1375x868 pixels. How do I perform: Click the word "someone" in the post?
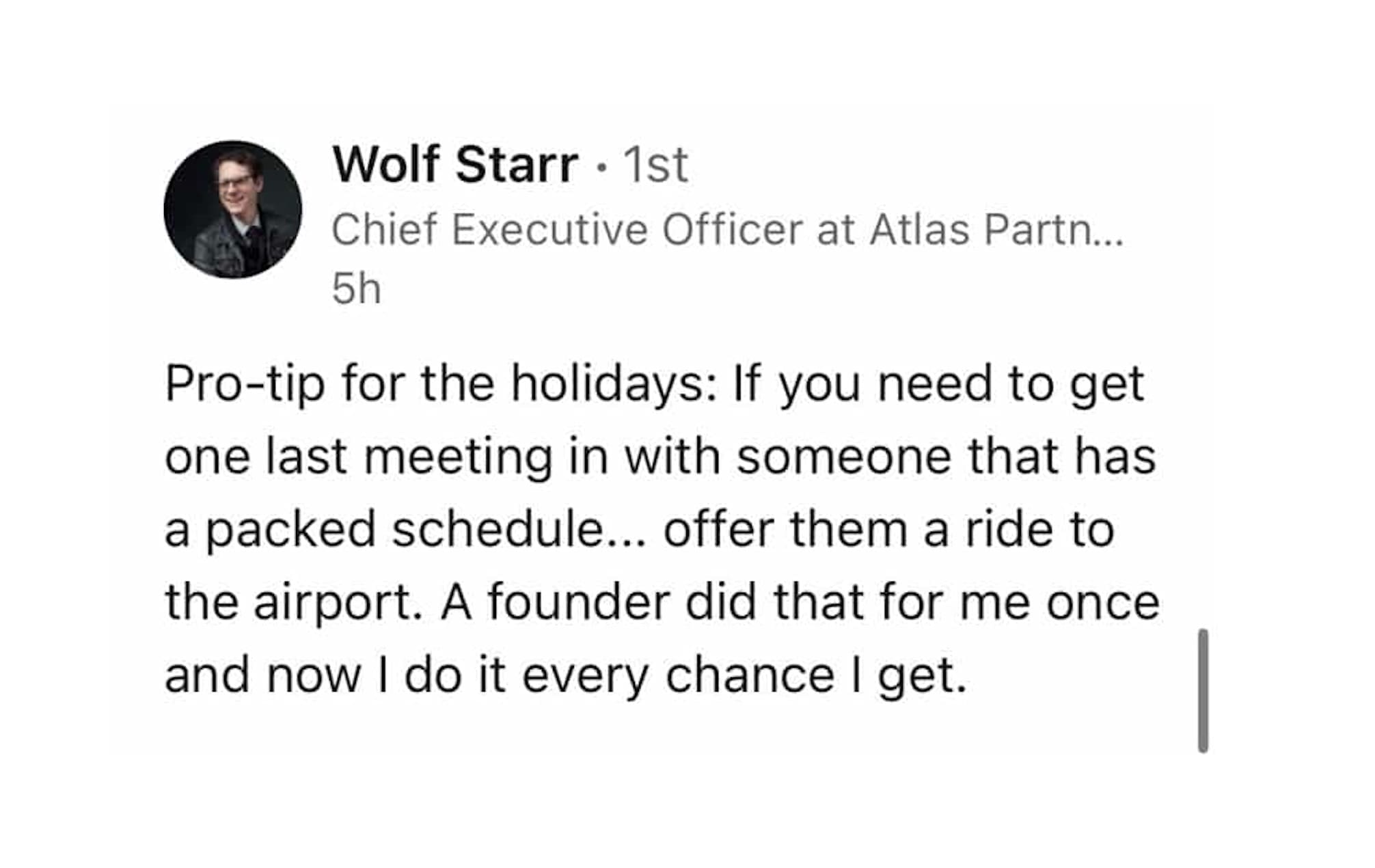point(844,457)
